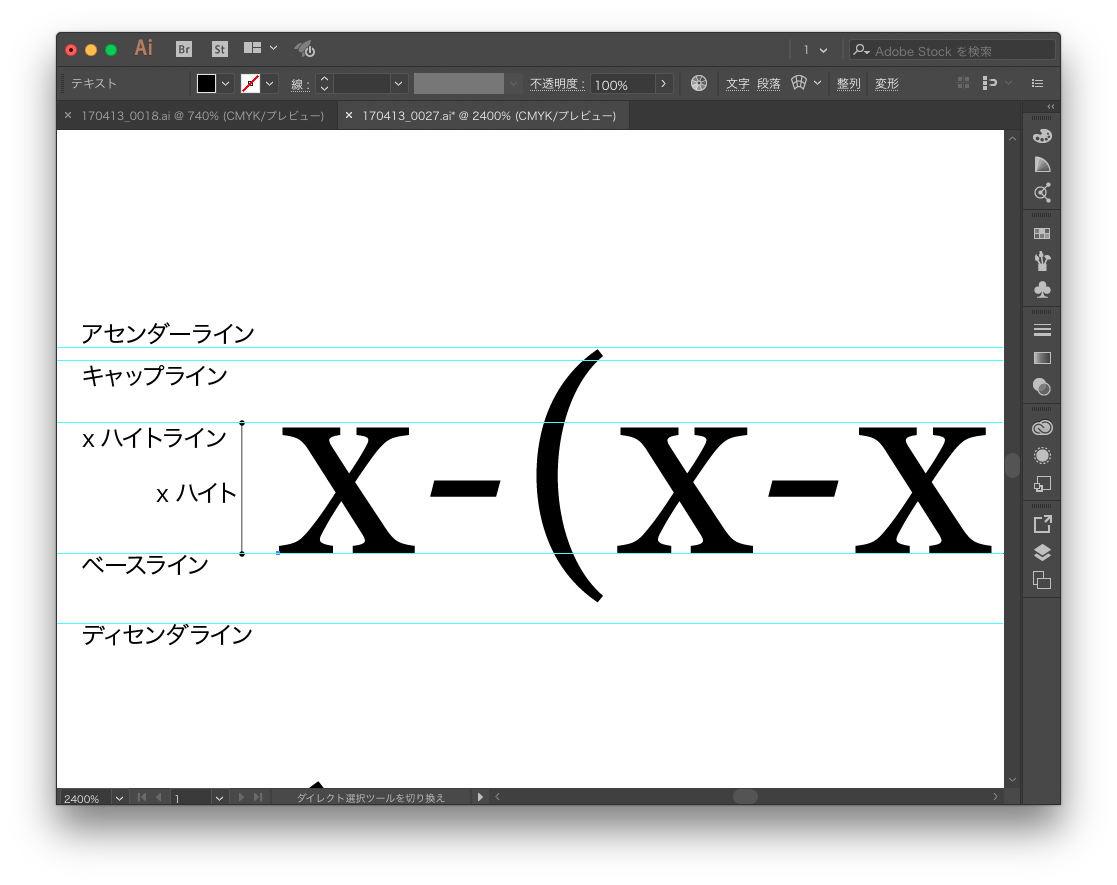The image size is (1117, 885).
Task: Open the Brushes panel
Action: point(1041,261)
